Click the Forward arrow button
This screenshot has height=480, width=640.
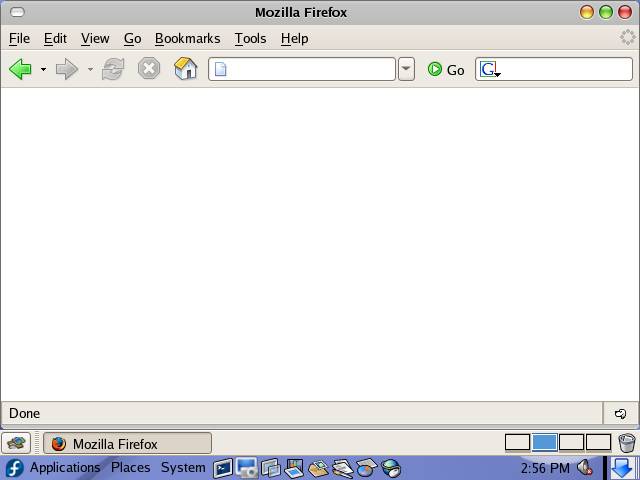pyautogui.click(x=66, y=69)
